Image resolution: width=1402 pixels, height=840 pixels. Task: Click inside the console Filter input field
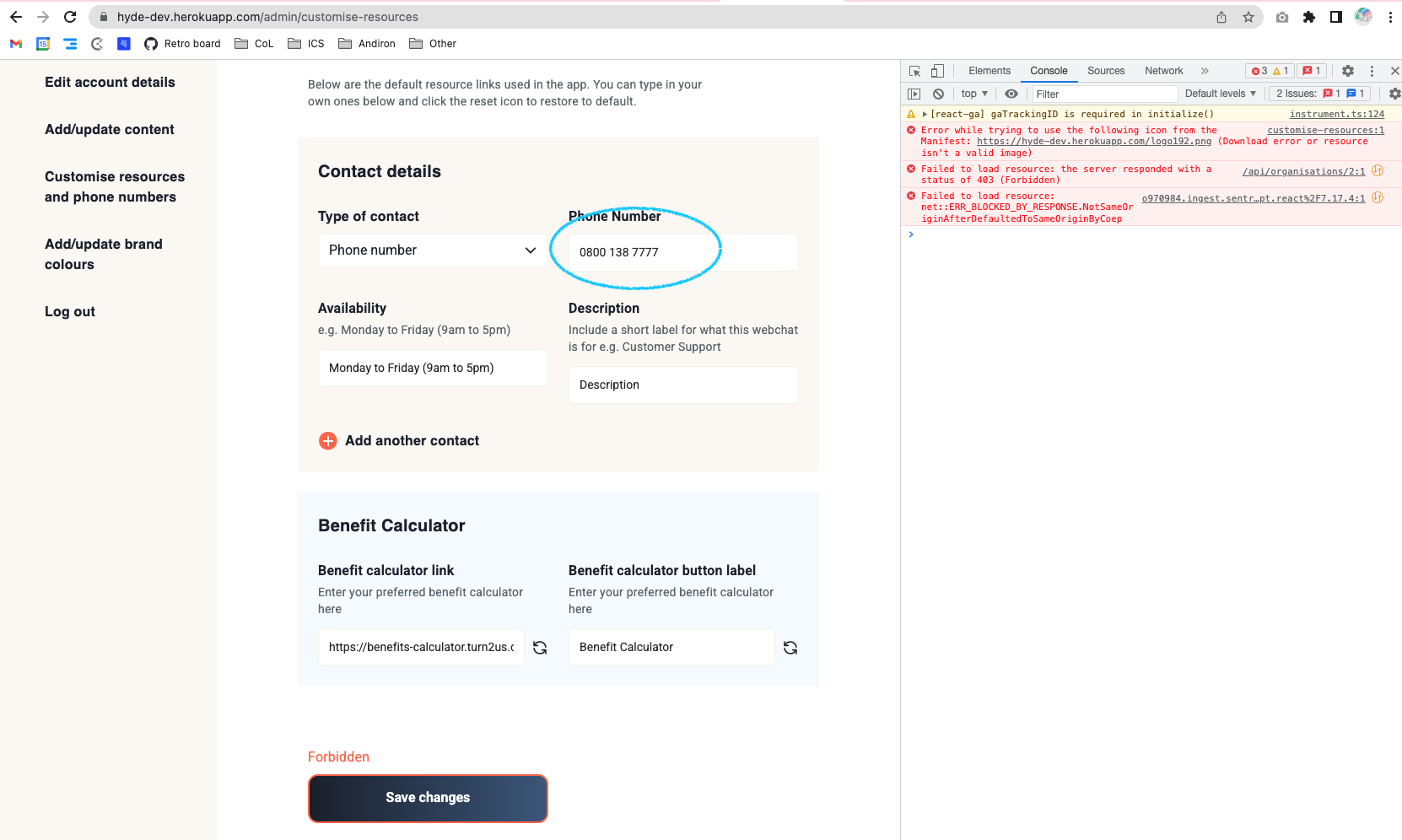[x=1097, y=94]
